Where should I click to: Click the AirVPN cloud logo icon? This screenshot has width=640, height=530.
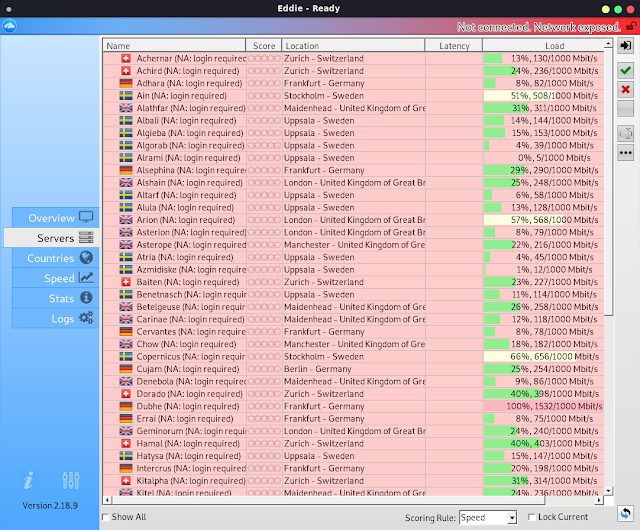pos(9,26)
